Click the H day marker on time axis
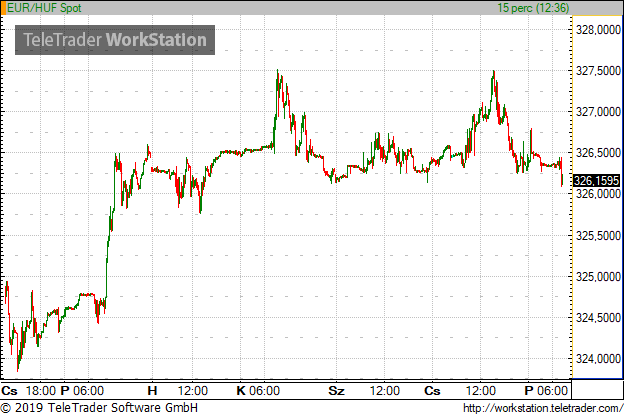 tap(152, 391)
